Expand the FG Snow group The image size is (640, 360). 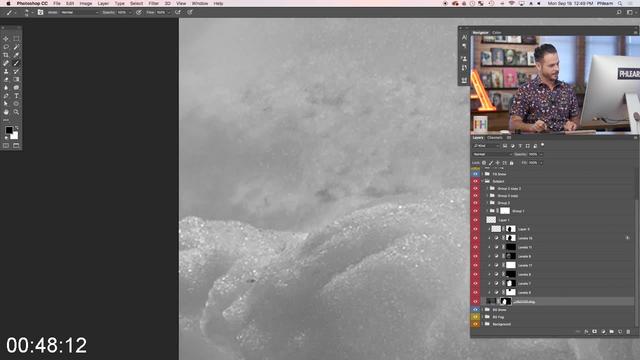pyautogui.click(x=482, y=174)
